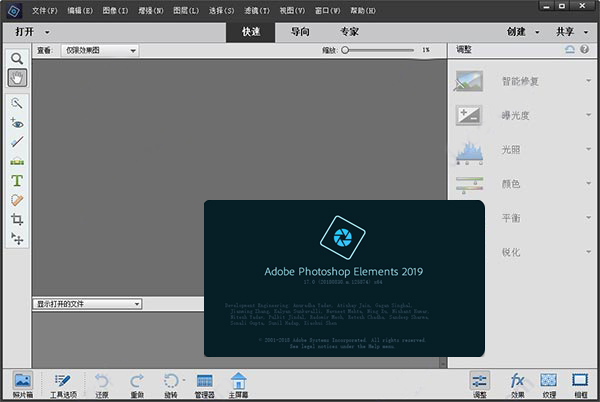Select the Hand tool
This screenshot has width=600, height=402.
[17, 78]
